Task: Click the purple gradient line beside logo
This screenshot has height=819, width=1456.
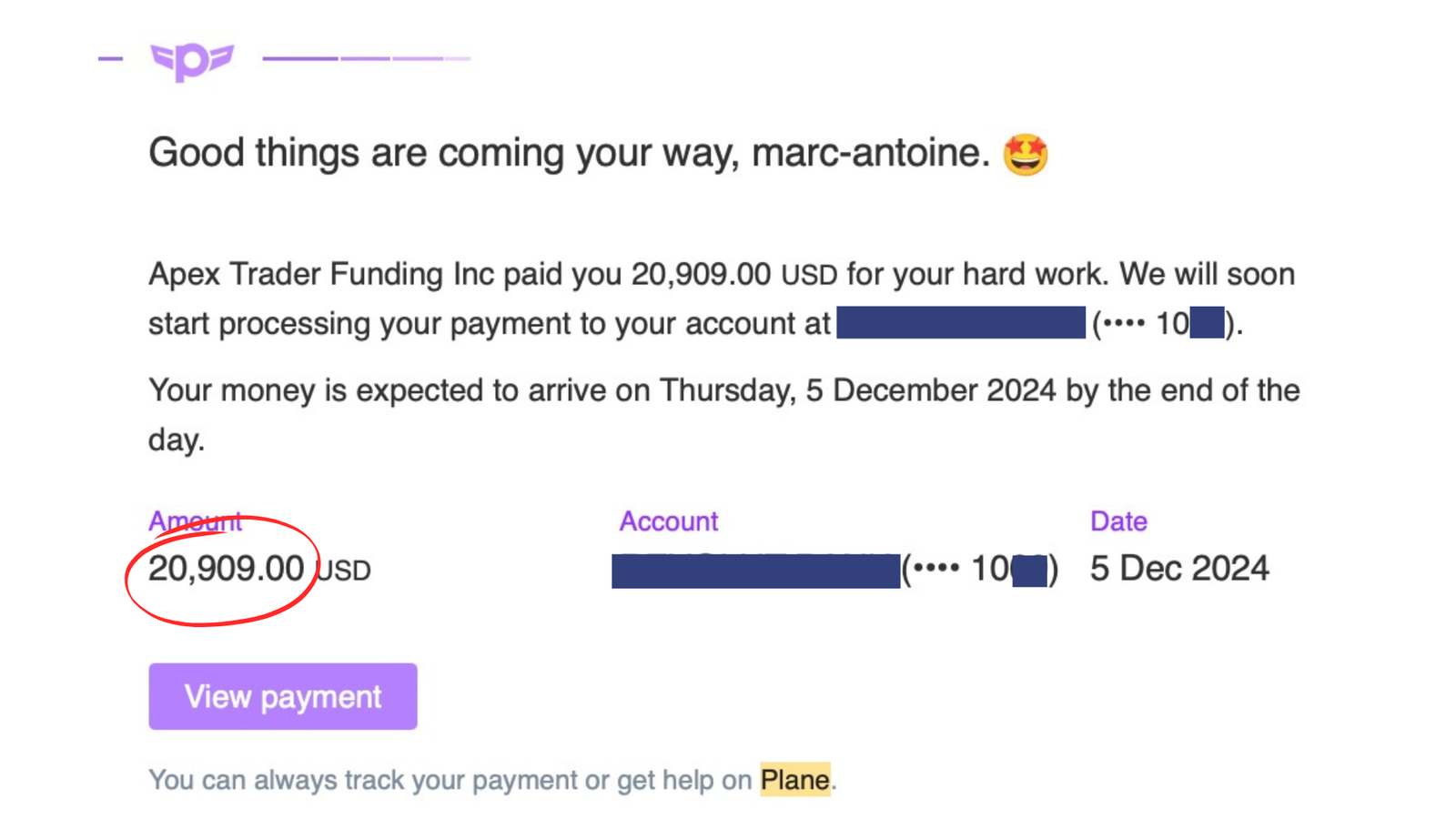Action: click(x=367, y=58)
